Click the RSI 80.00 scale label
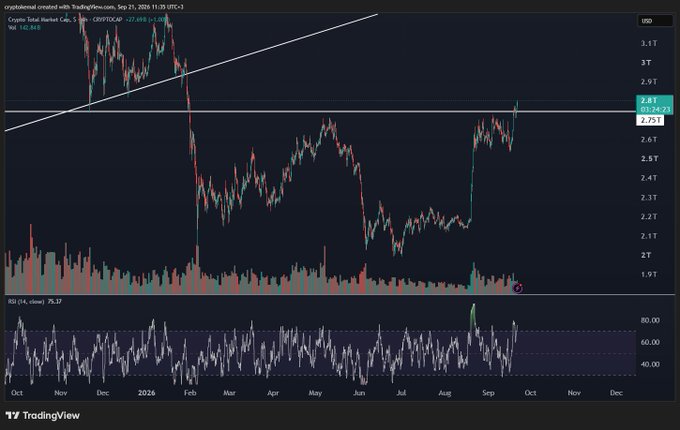Screen dimensions: 680x430 click(650, 320)
